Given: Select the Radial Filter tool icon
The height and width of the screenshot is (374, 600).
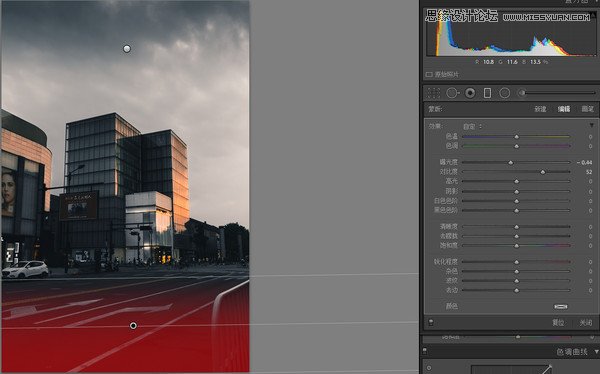Looking at the screenshot, I should (505, 93).
